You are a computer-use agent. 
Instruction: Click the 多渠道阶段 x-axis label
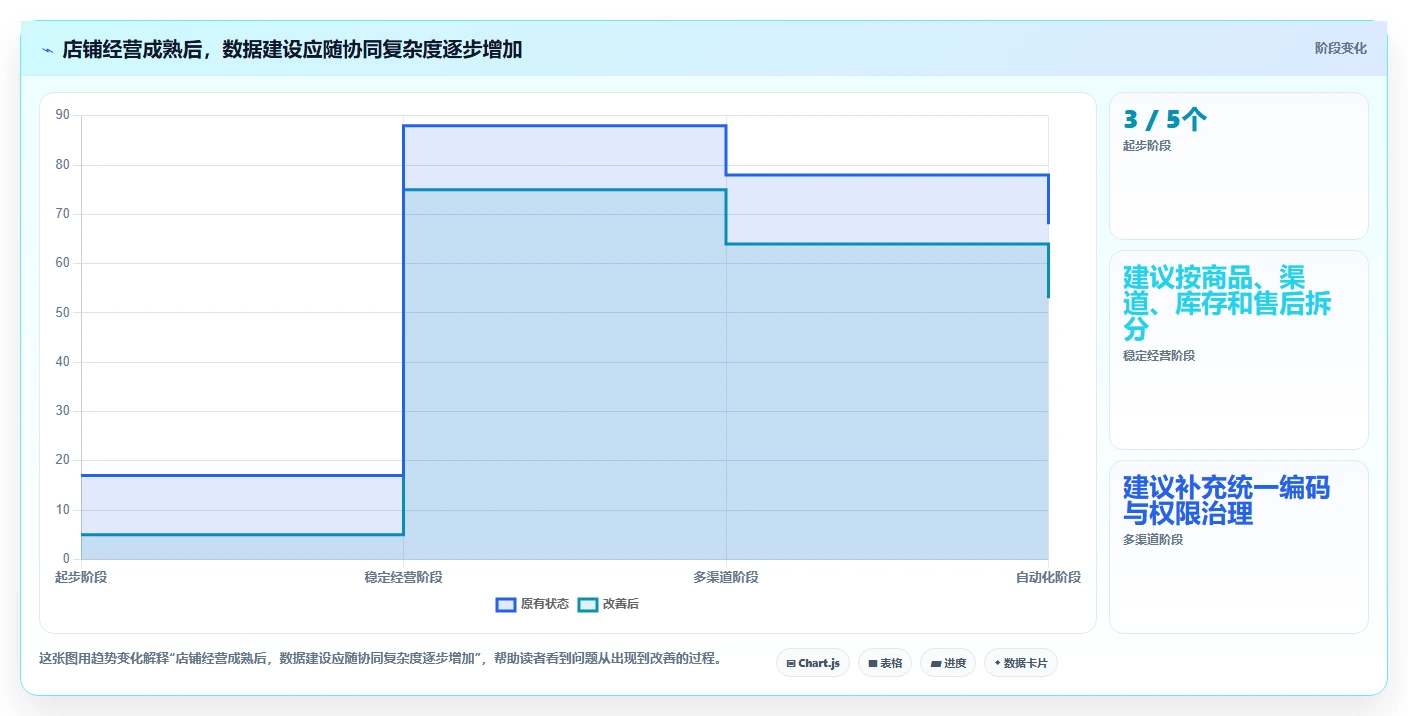726,577
